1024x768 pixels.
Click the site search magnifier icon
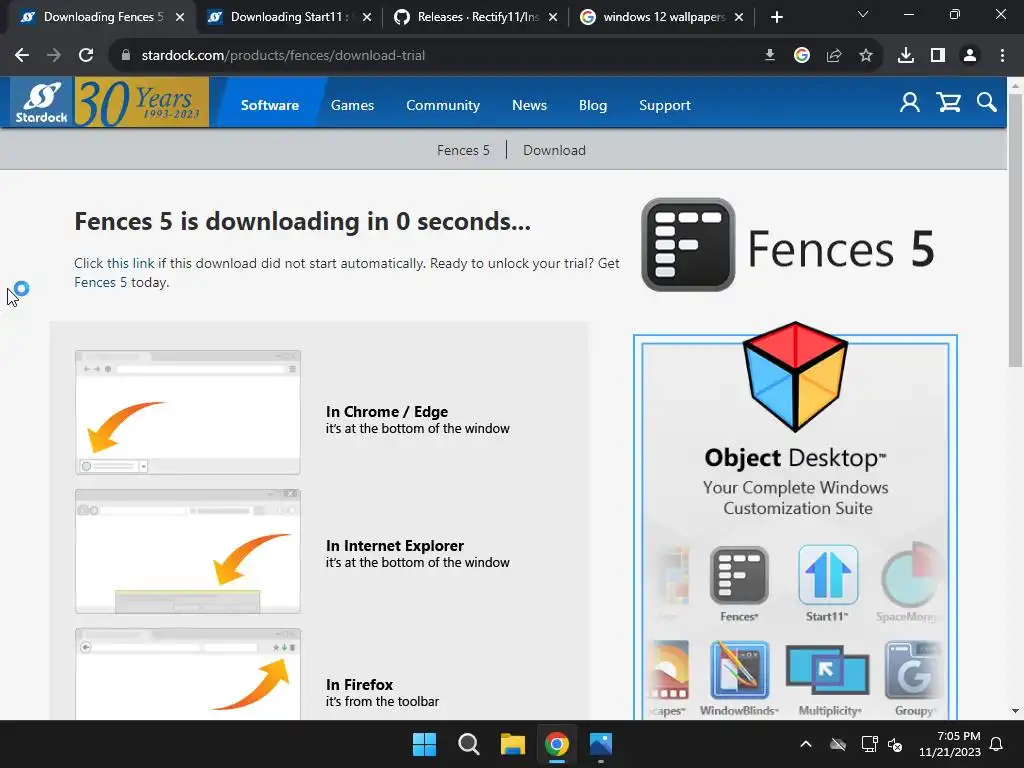987,103
